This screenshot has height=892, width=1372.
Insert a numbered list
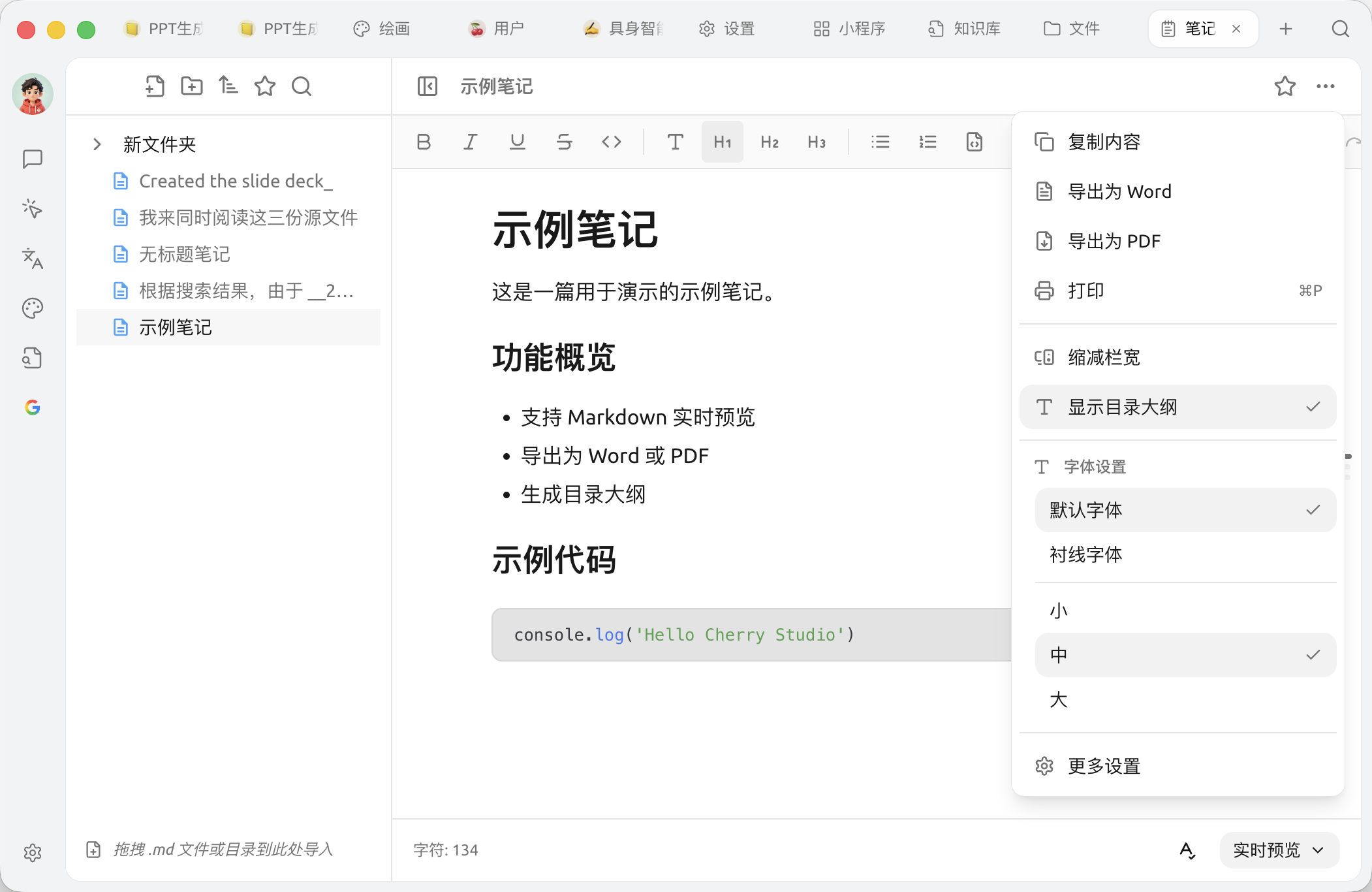tap(928, 142)
